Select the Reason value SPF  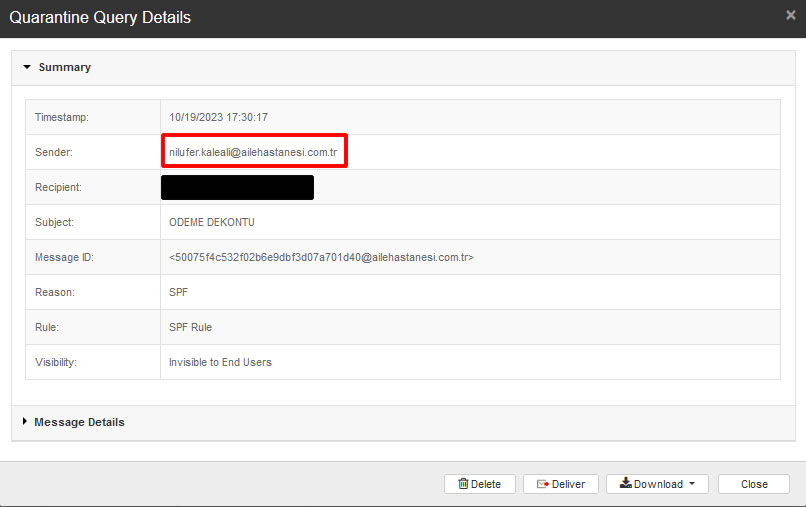click(178, 292)
